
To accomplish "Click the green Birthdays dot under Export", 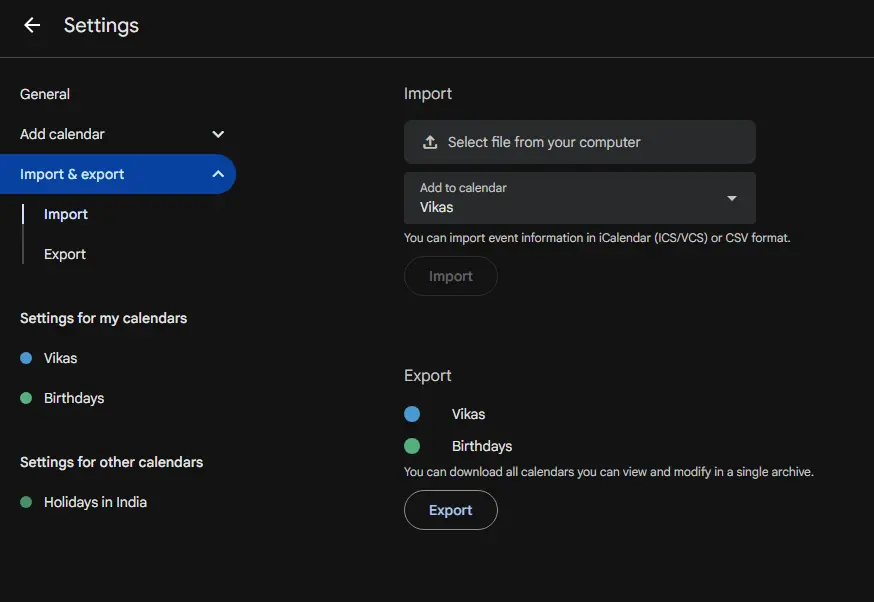I will click(411, 445).
